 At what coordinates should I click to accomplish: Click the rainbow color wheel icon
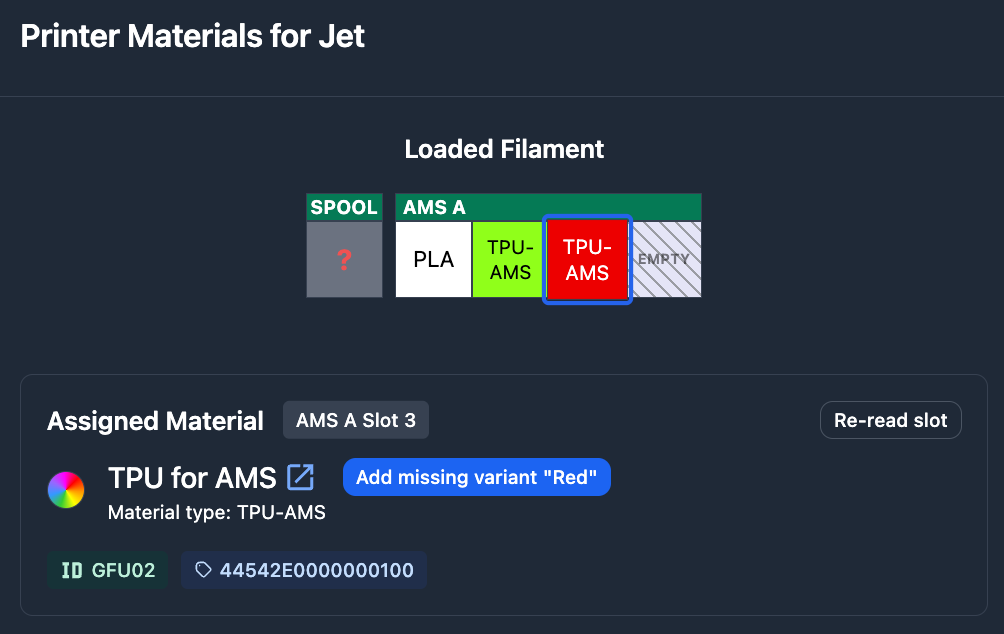point(66,490)
